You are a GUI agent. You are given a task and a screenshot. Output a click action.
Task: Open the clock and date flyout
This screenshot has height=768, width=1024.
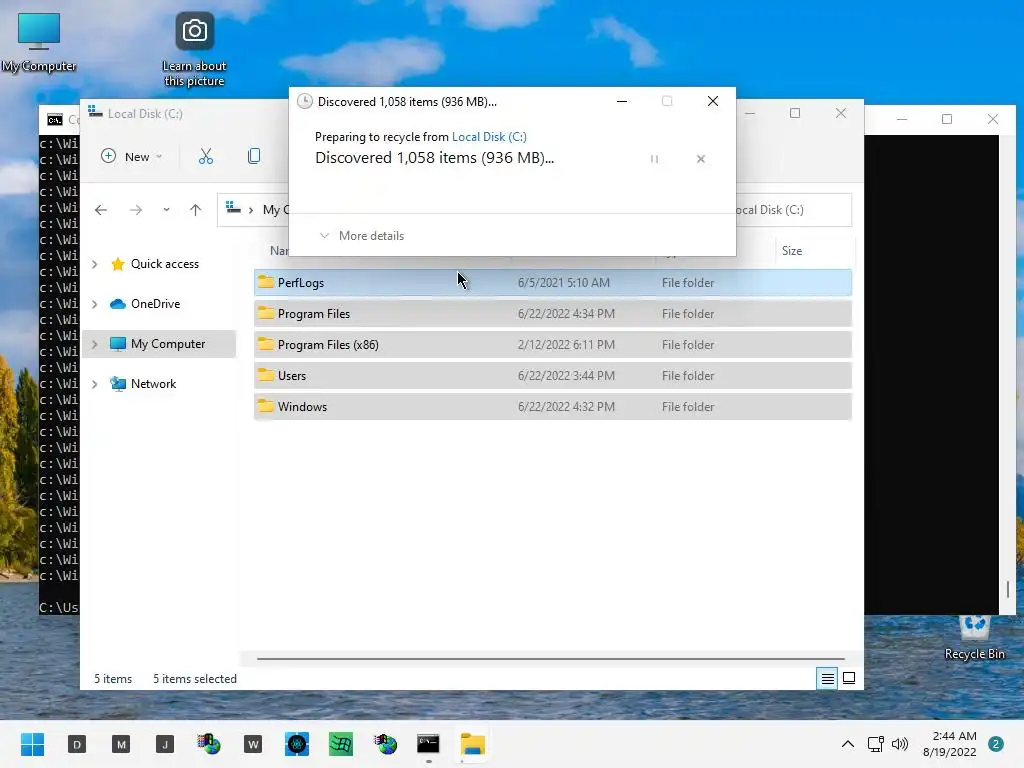[x=950, y=744]
